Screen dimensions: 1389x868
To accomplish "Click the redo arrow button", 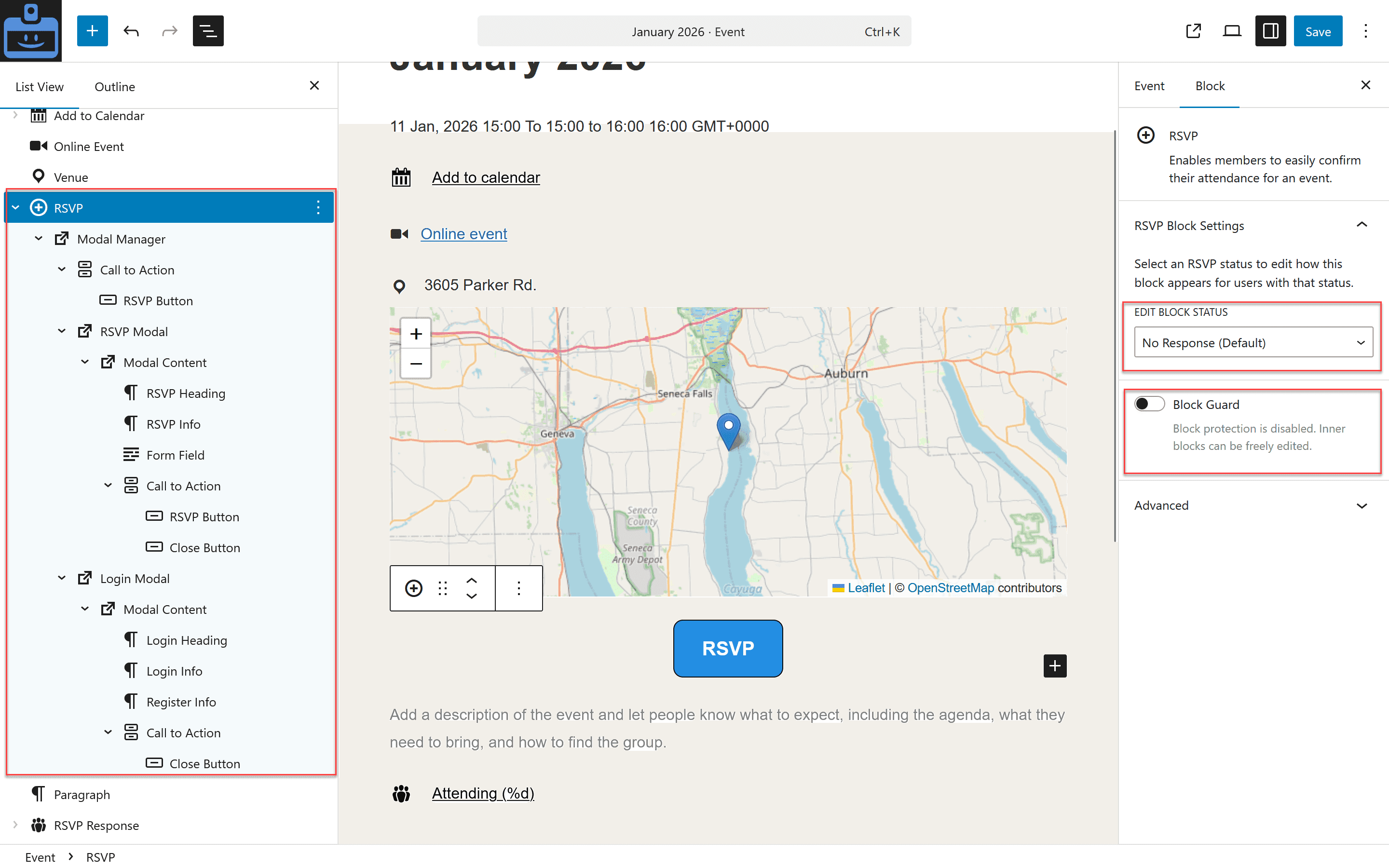I will (169, 31).
